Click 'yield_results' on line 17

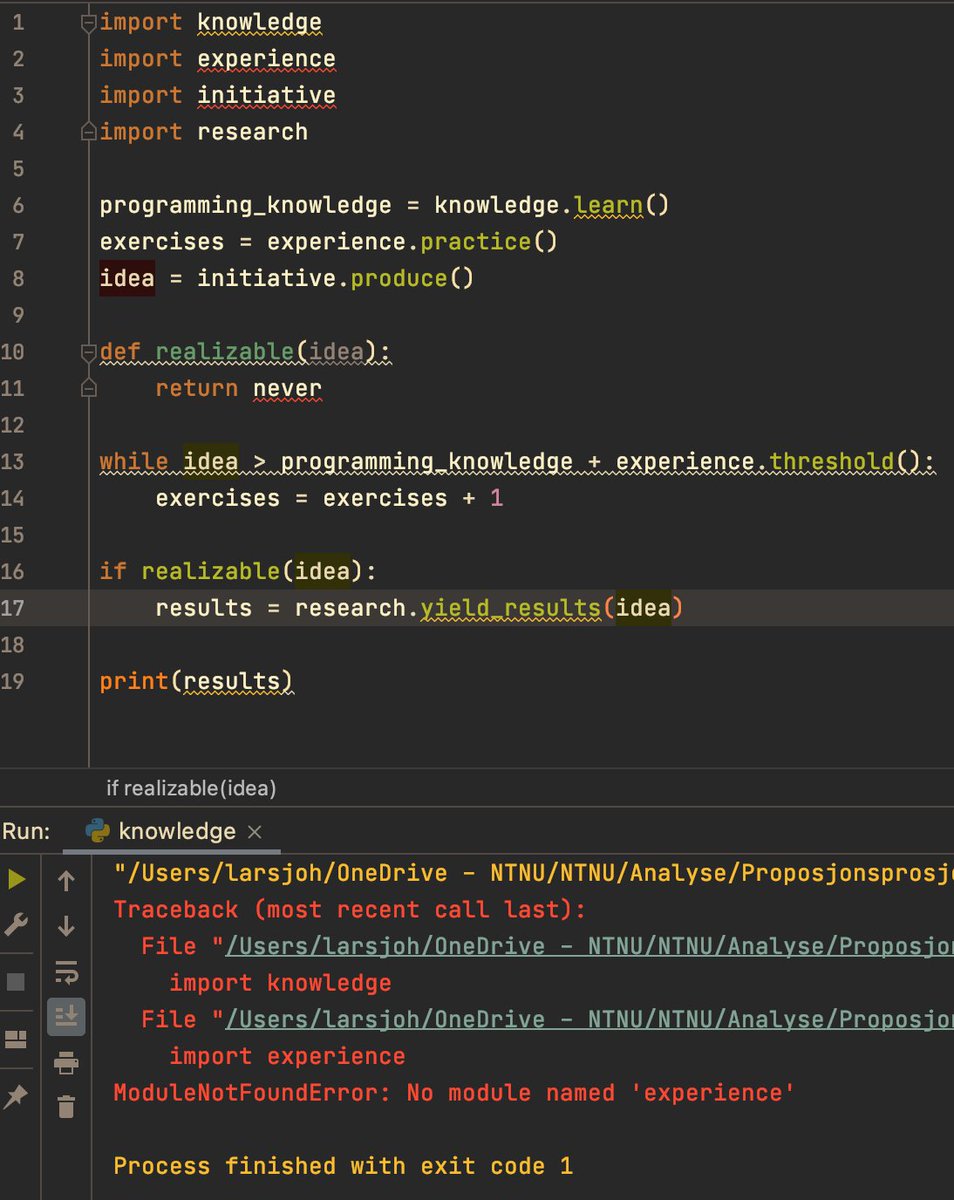tap(511, 608)
